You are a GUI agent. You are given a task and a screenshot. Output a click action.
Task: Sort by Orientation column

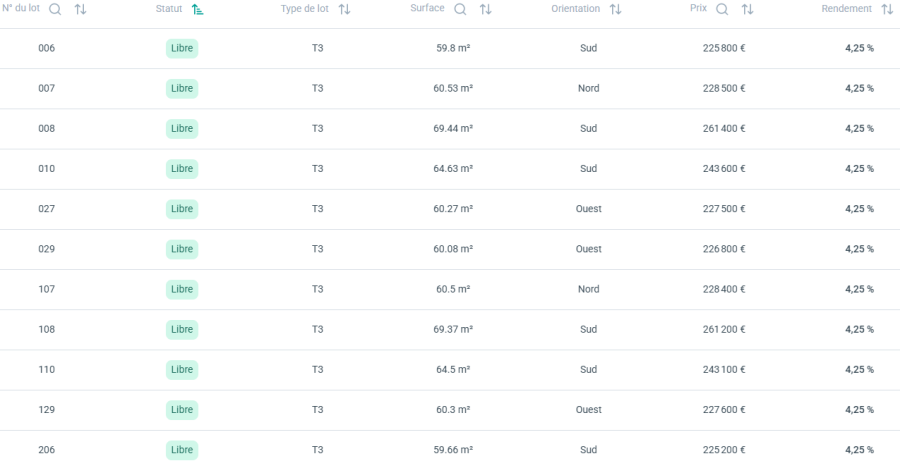point(615,9)
